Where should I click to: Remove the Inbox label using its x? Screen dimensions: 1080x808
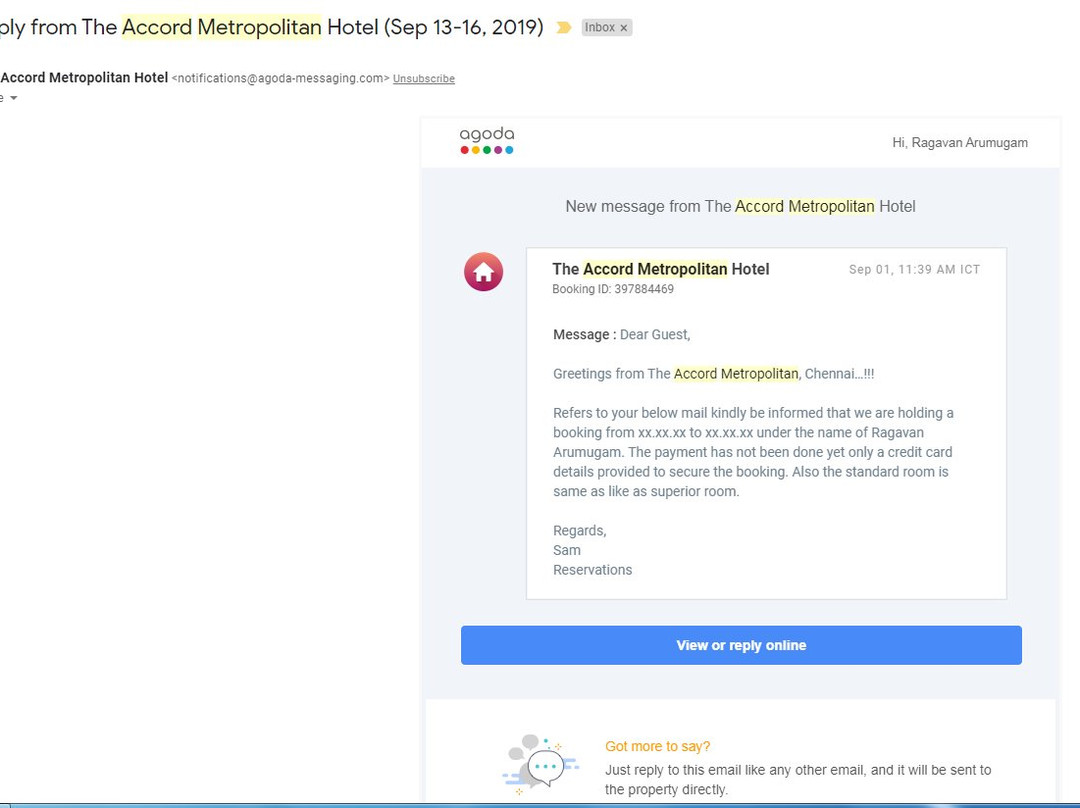pyautogui.click(x=624, y=28)
